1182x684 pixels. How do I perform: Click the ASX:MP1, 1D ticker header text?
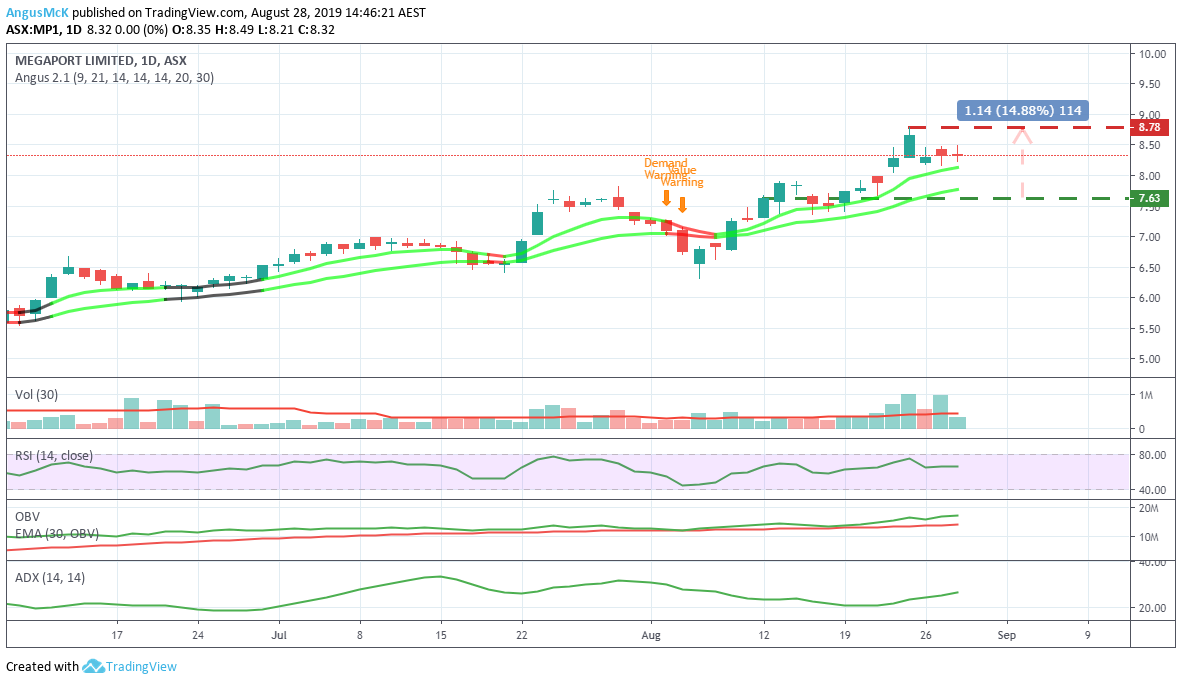[x=44, y=30]
